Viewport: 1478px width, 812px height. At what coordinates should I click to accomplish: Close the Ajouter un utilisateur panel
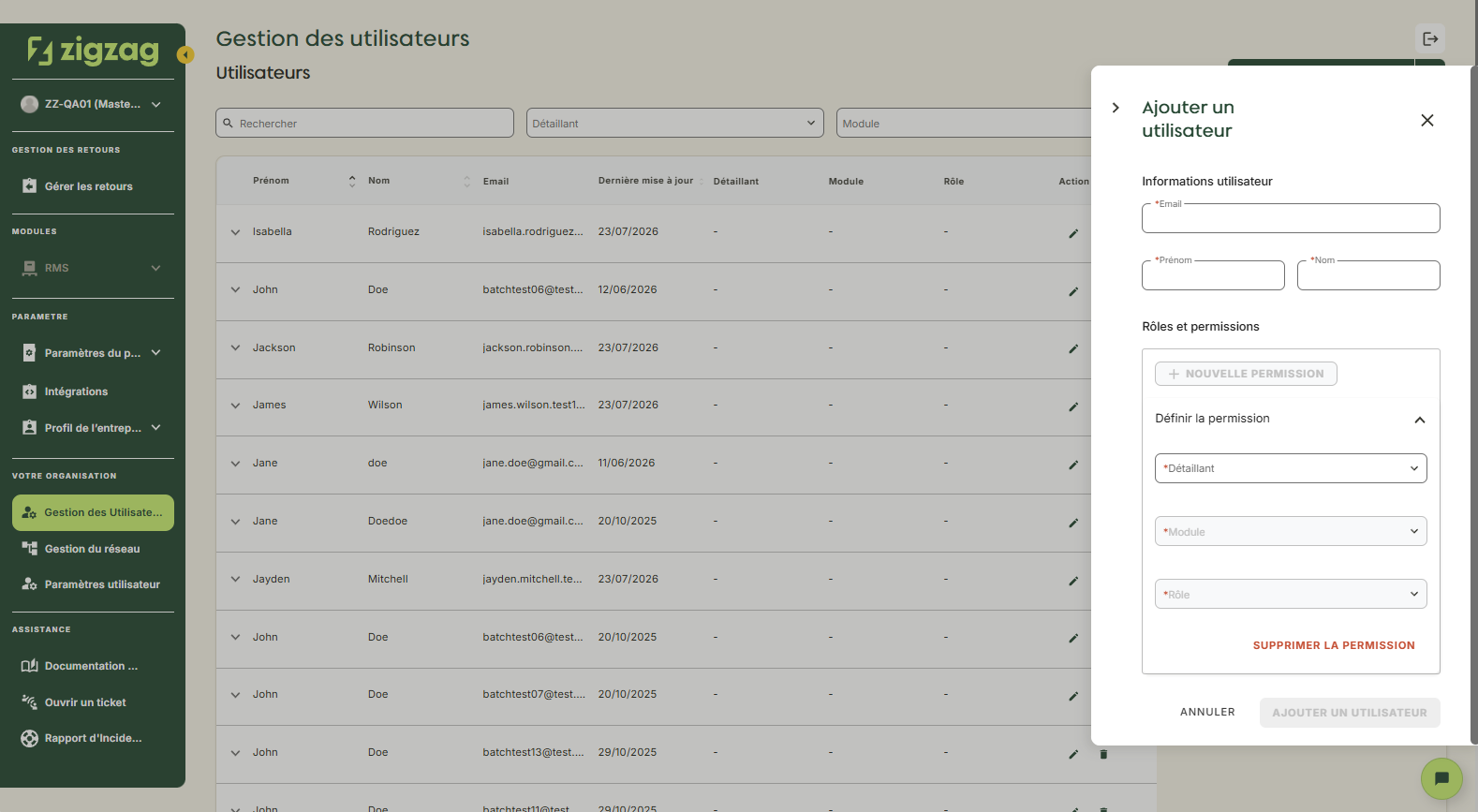coord(1427,120)
